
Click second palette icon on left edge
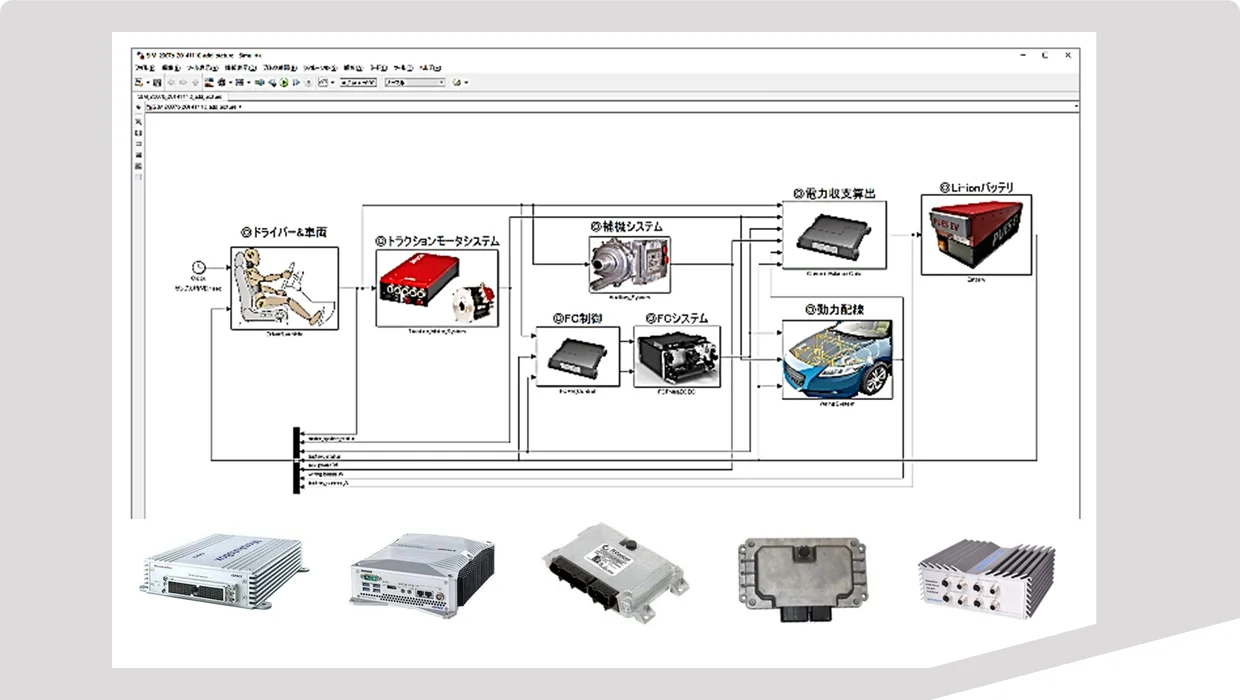[x=139, y=132]
